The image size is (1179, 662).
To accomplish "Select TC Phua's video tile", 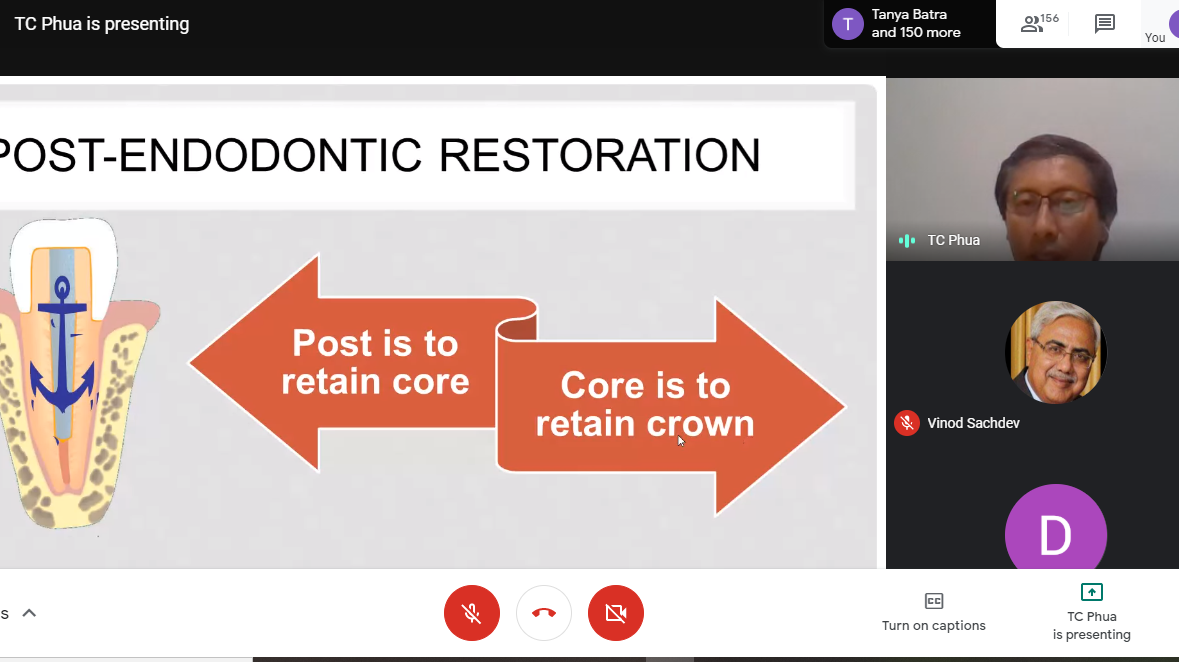I will click(1032, 170).
